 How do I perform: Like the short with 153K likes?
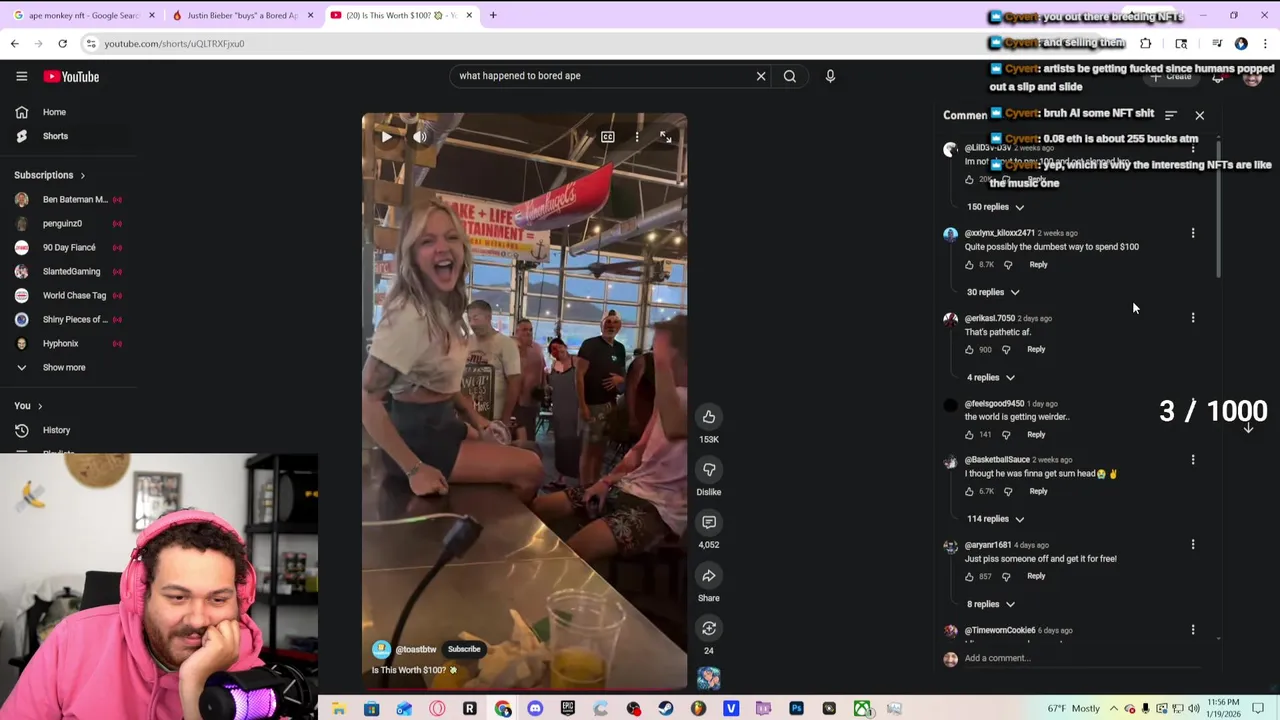click(709, 416)
